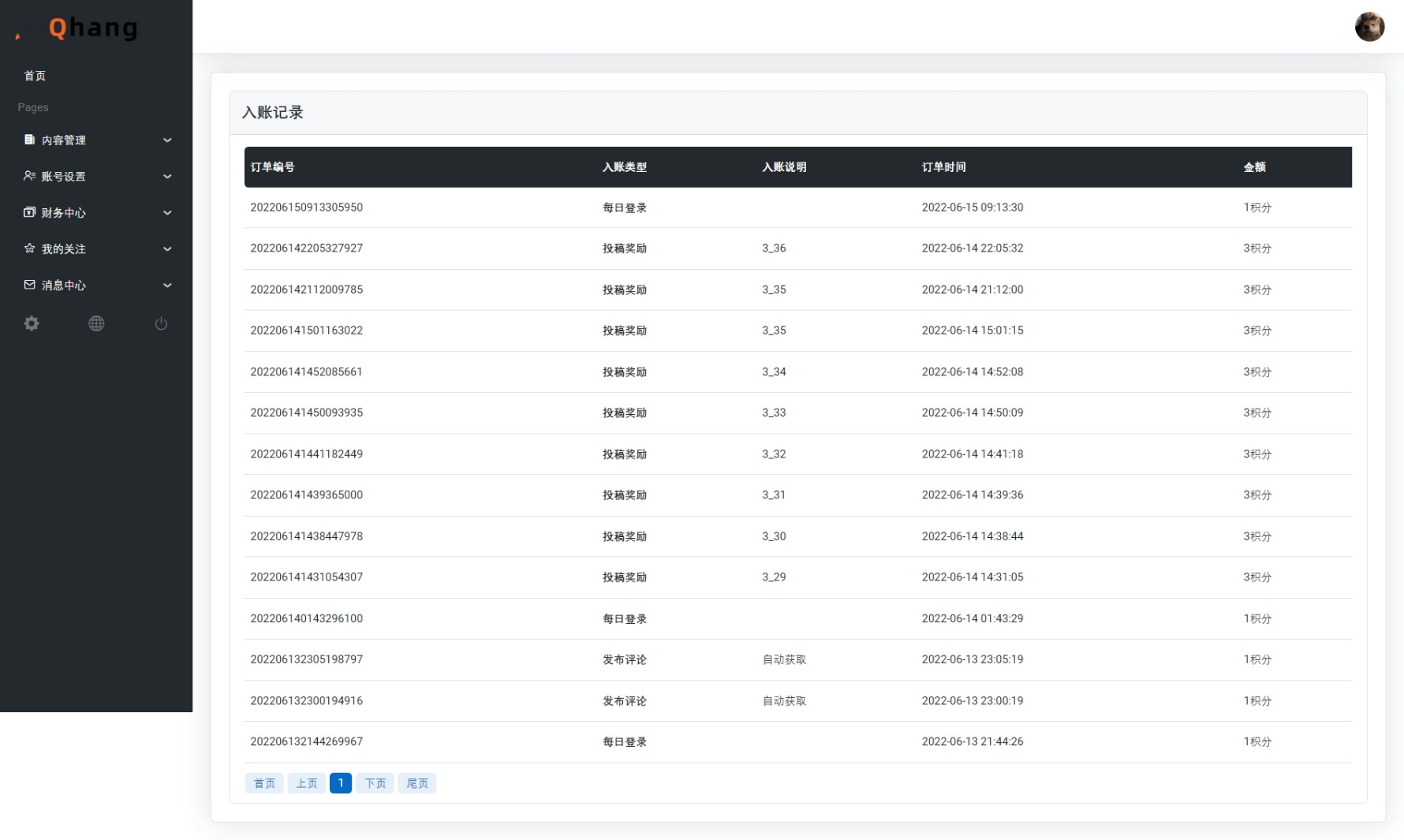
Task: Open settings via the gear icon
Action: [32, 323]
